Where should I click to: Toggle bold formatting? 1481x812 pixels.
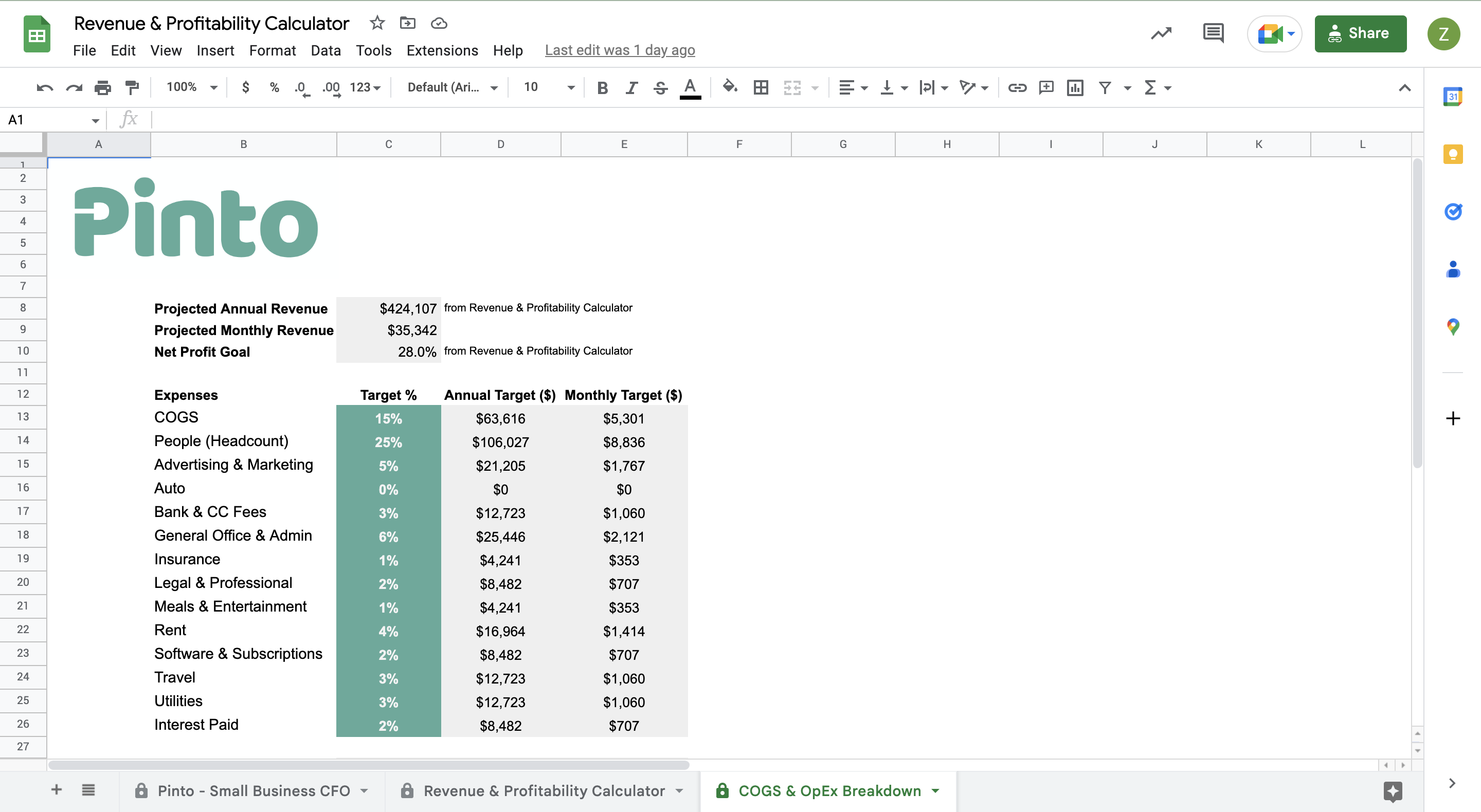(602, 87)
